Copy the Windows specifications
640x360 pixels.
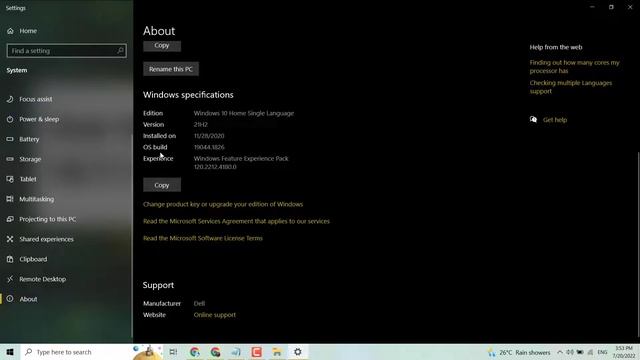(162, 185)
